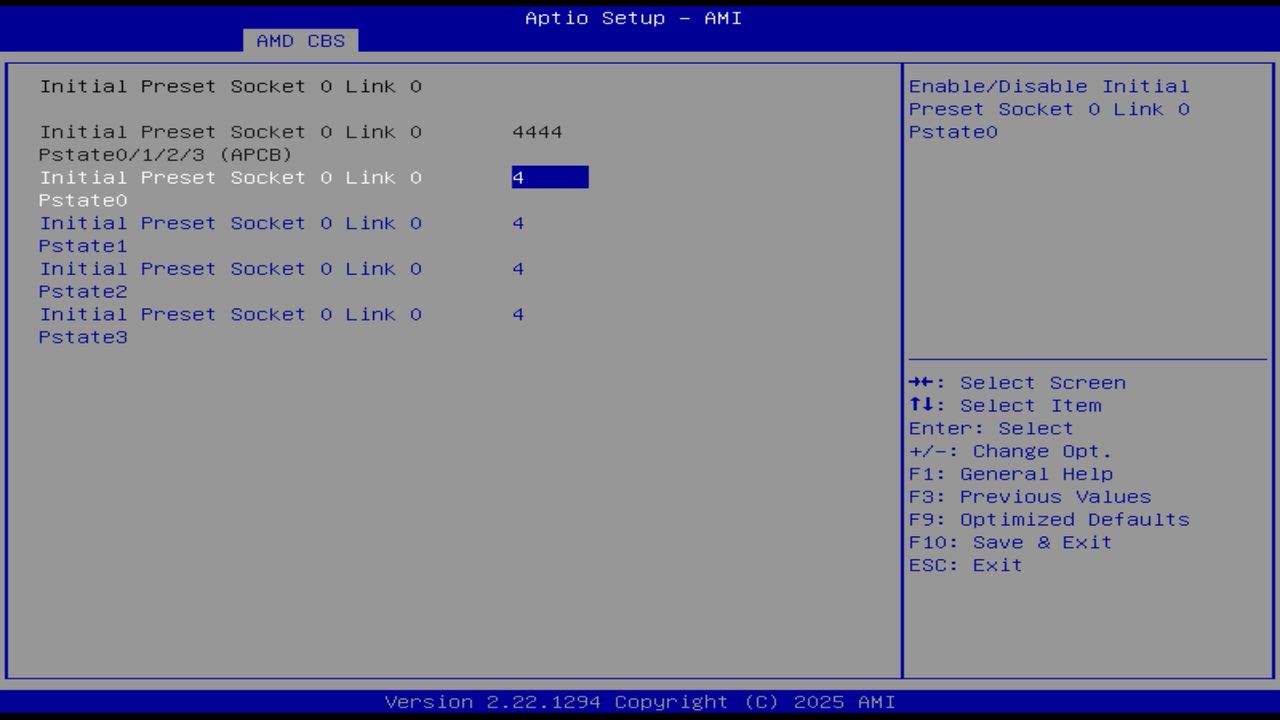The image size is (1280, 720).
Task: Click the highlighted Pstate0 value box
Action: [x=549, y=177]
